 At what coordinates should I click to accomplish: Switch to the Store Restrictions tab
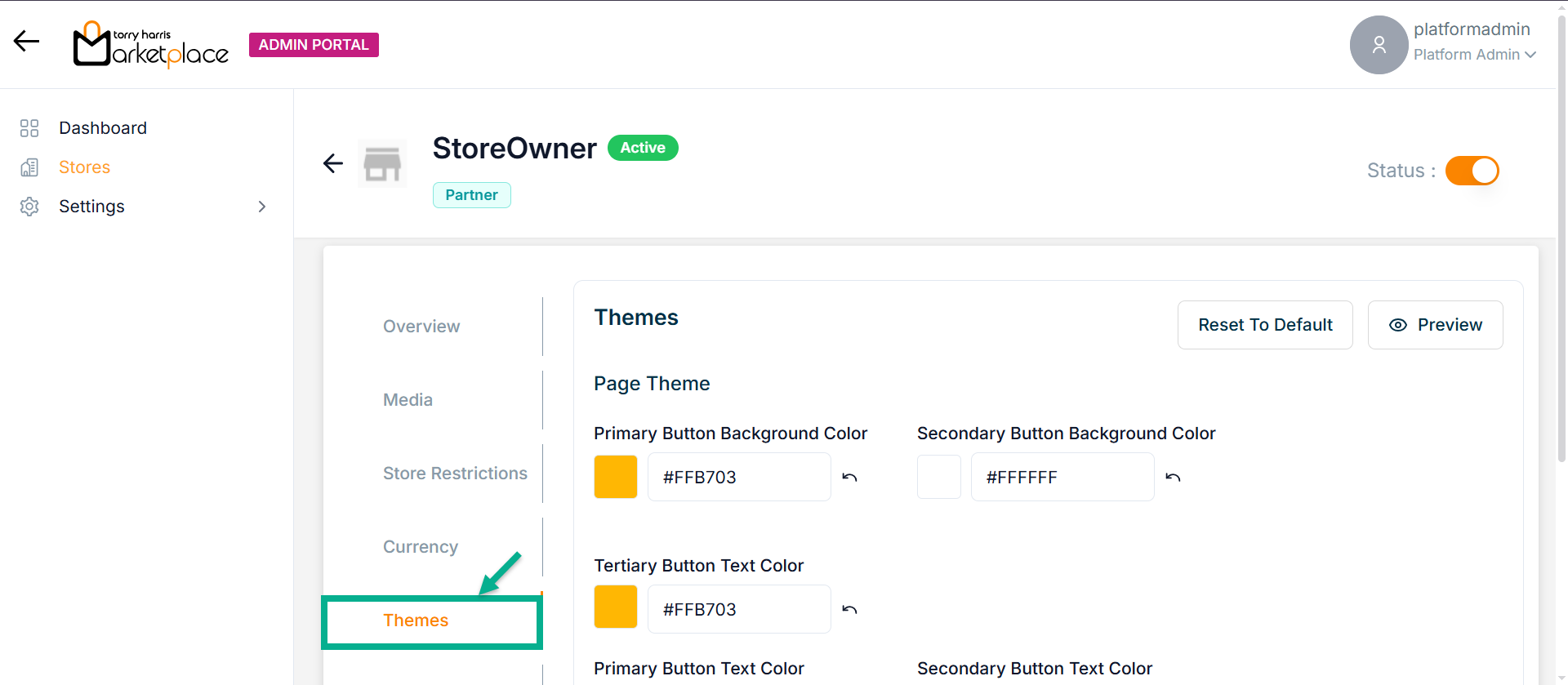pos(455,474)
